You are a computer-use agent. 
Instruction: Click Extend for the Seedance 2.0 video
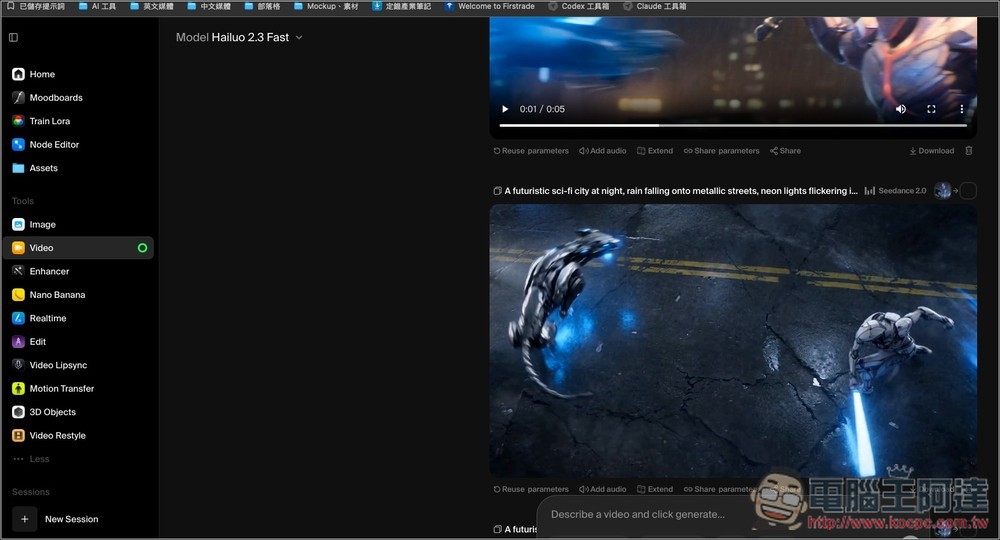click(655, 490)
